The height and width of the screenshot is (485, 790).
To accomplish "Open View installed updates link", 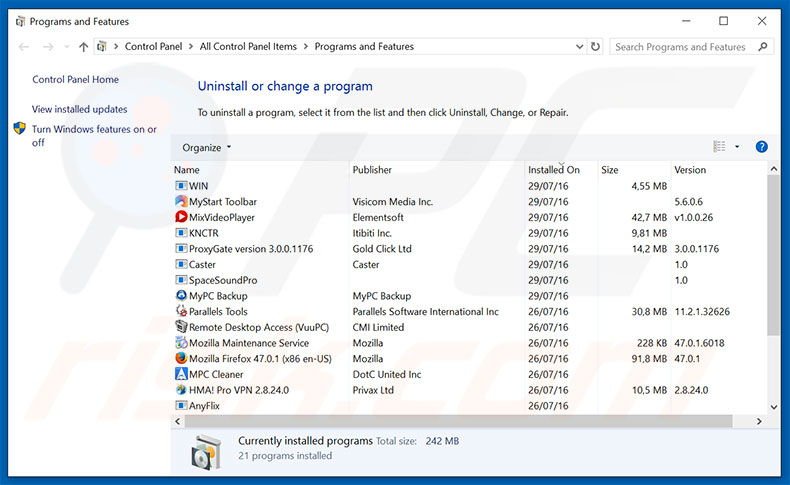I will (80, 109).
